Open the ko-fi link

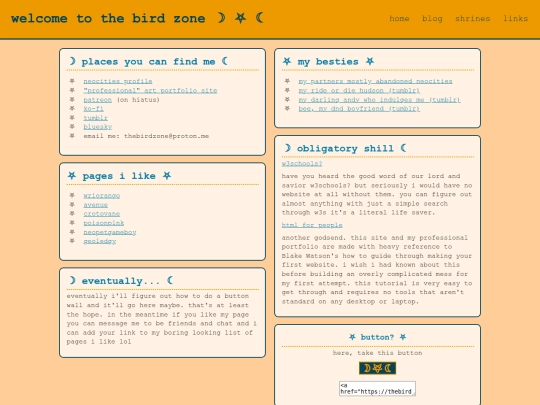(93, 109)
